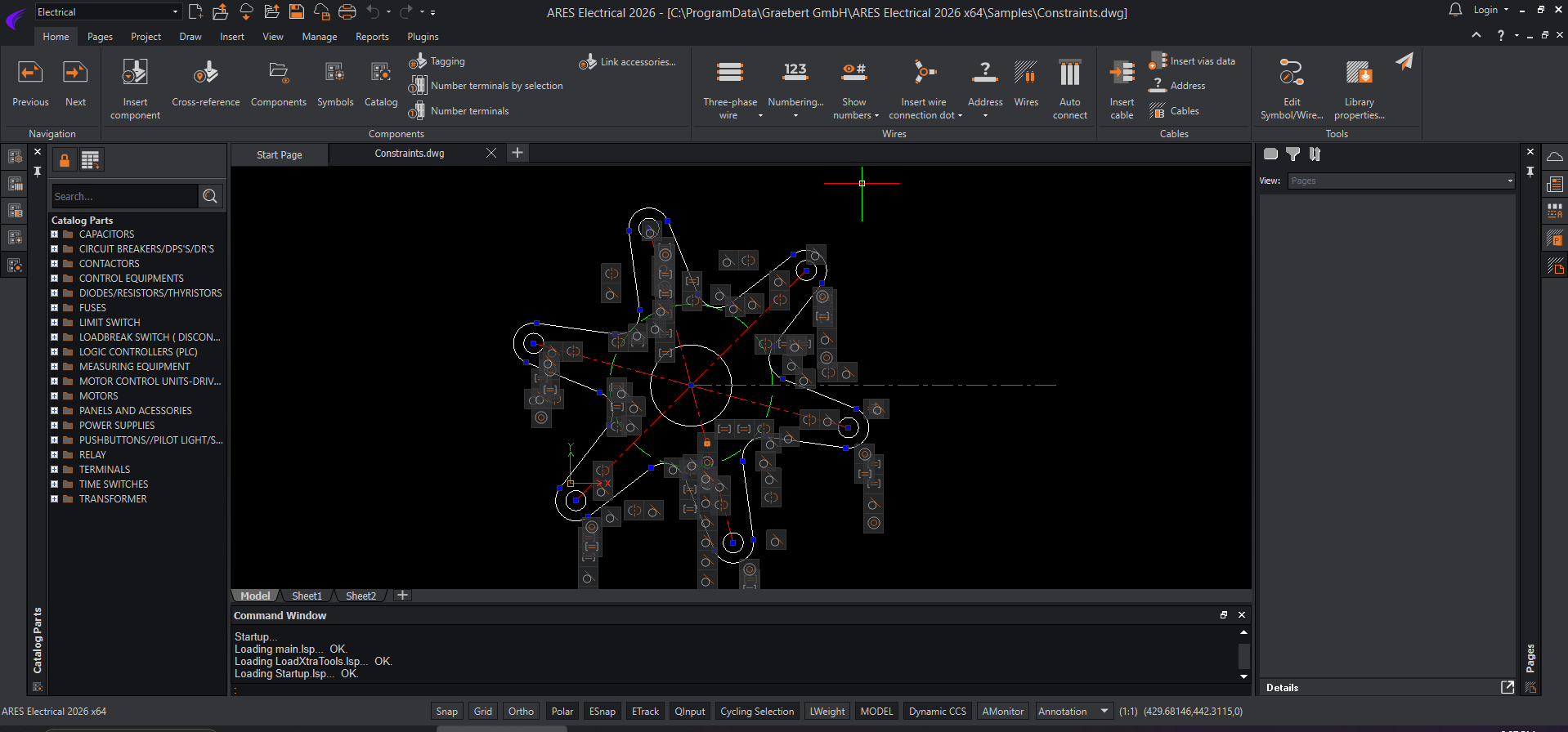This screenshot has width=1568, height=732.
Task: Click the Auto connect icon
Action: point(1069,74)
